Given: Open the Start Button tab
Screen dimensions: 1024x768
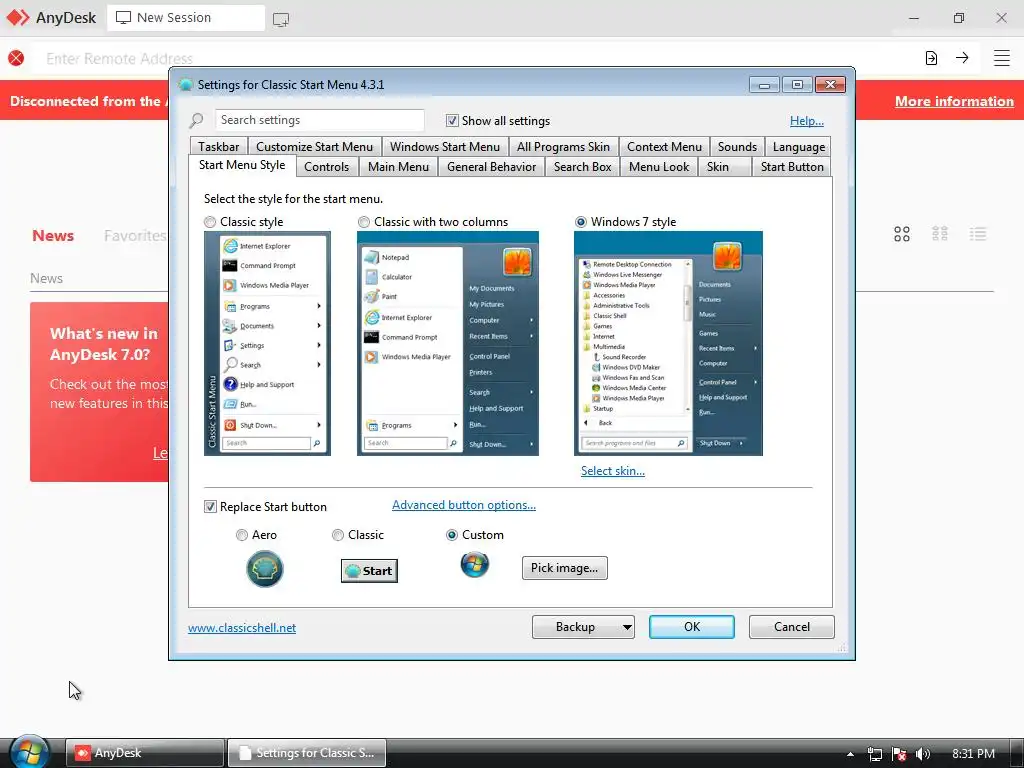Looking at the screenshot, I should pyautogui.click(x=792, y=167).
